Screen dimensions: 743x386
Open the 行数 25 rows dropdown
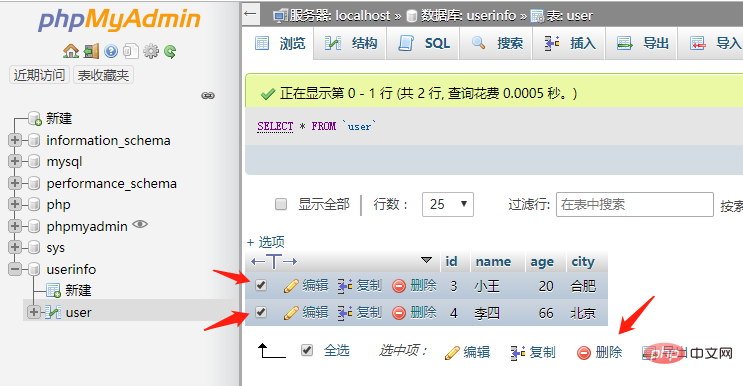(448, 204)
